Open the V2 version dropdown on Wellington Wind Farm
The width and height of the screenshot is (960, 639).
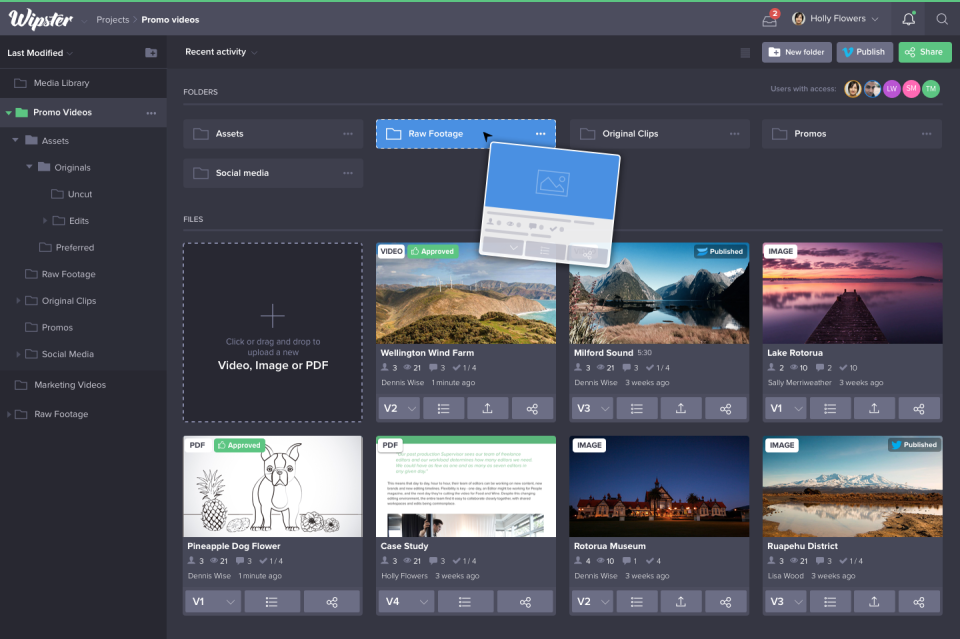[399, 408]
